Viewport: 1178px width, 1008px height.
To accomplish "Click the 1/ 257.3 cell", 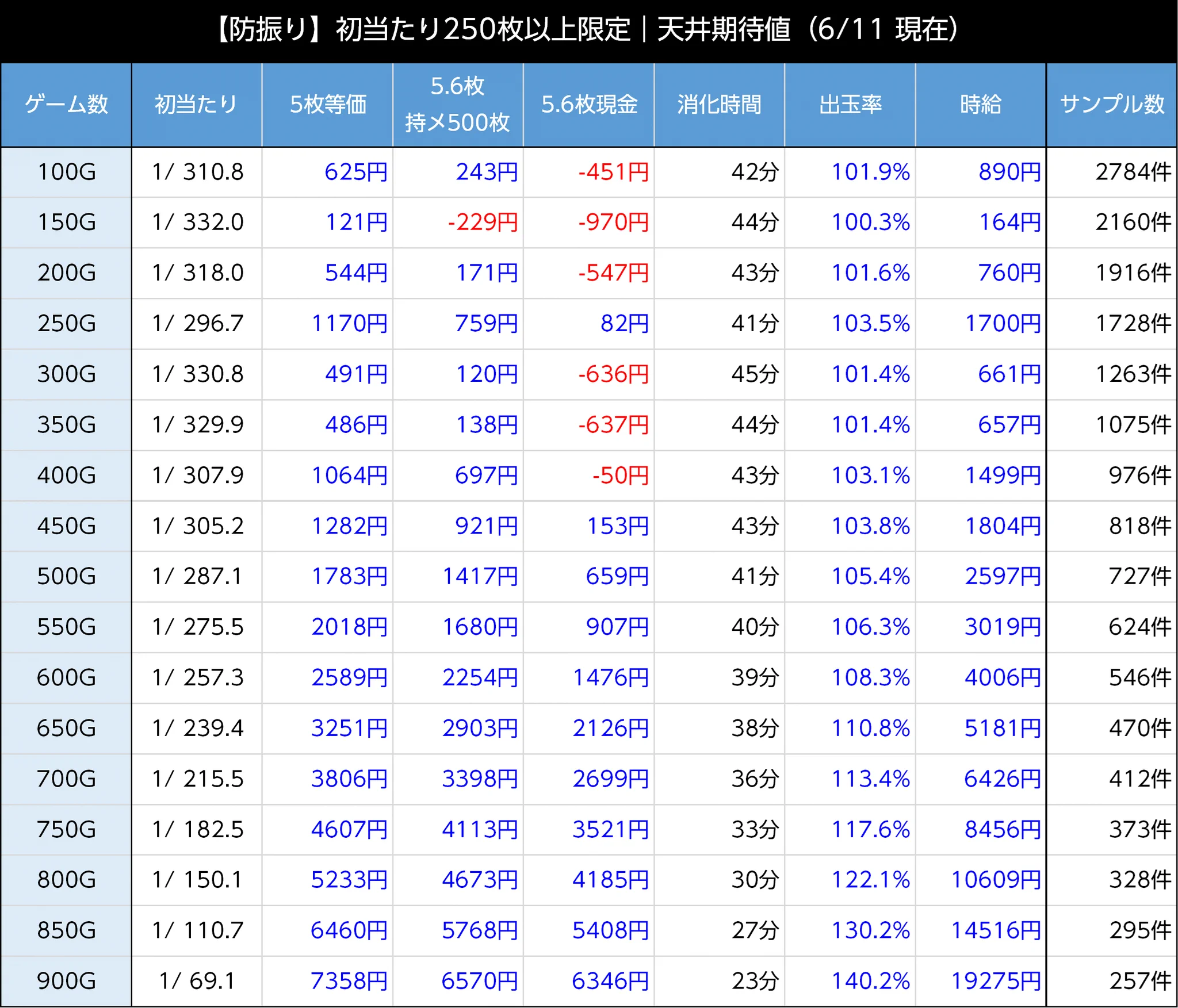I will pyautogui.click(x=197, y=677).
